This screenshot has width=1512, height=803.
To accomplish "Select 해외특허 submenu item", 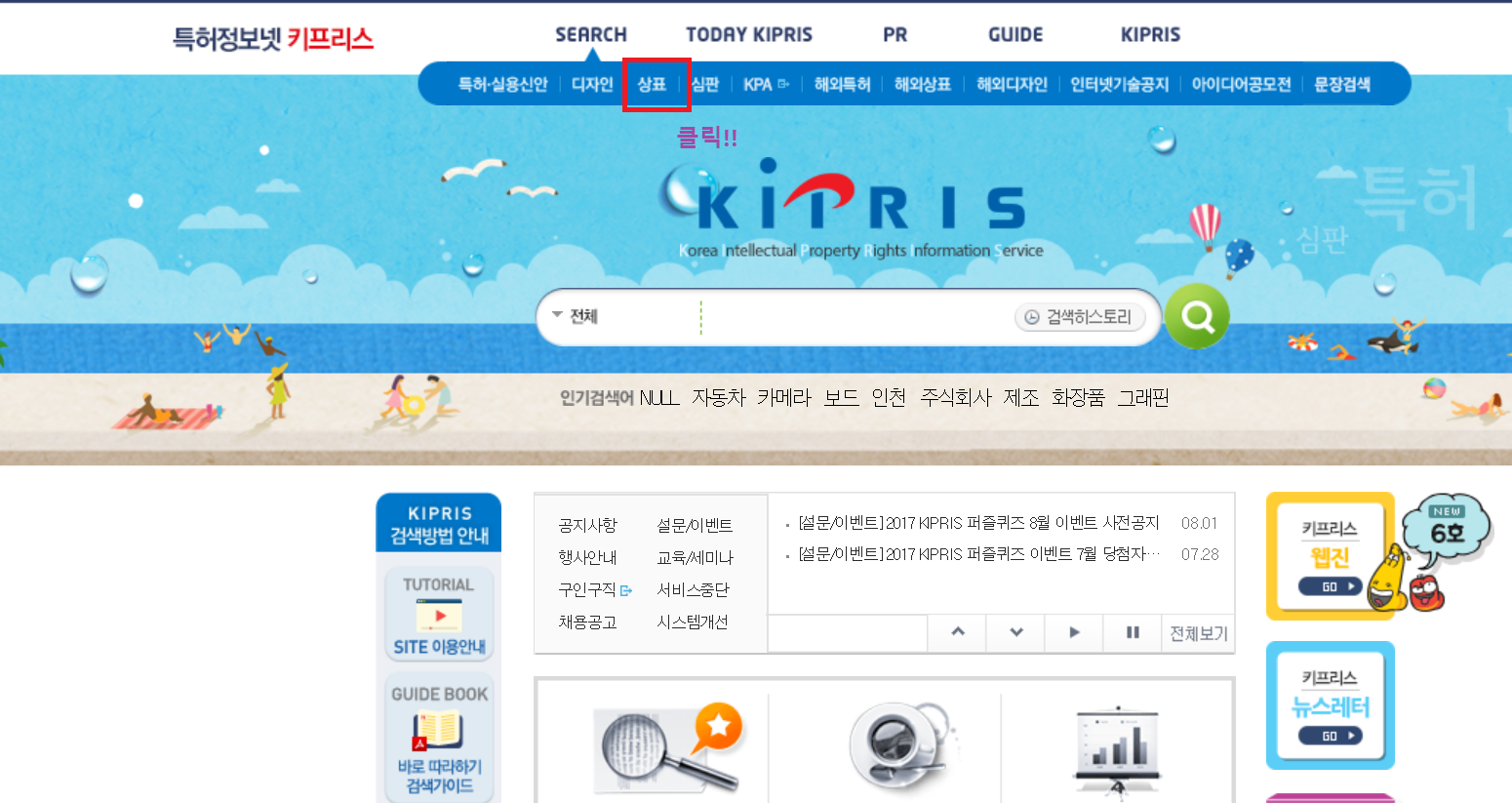I will coord(842,85).
